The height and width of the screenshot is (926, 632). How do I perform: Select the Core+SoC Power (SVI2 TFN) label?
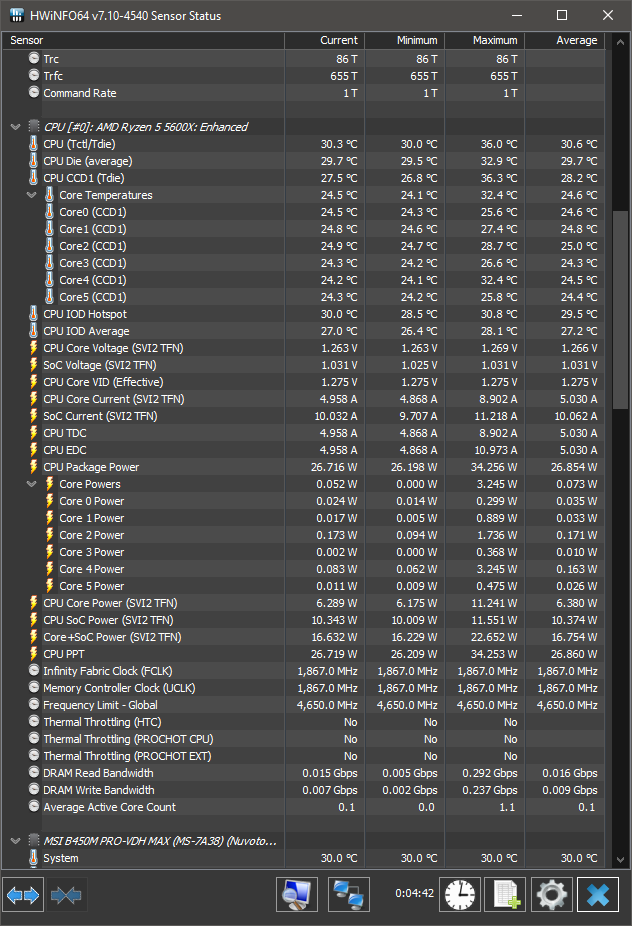click(112, 637)
